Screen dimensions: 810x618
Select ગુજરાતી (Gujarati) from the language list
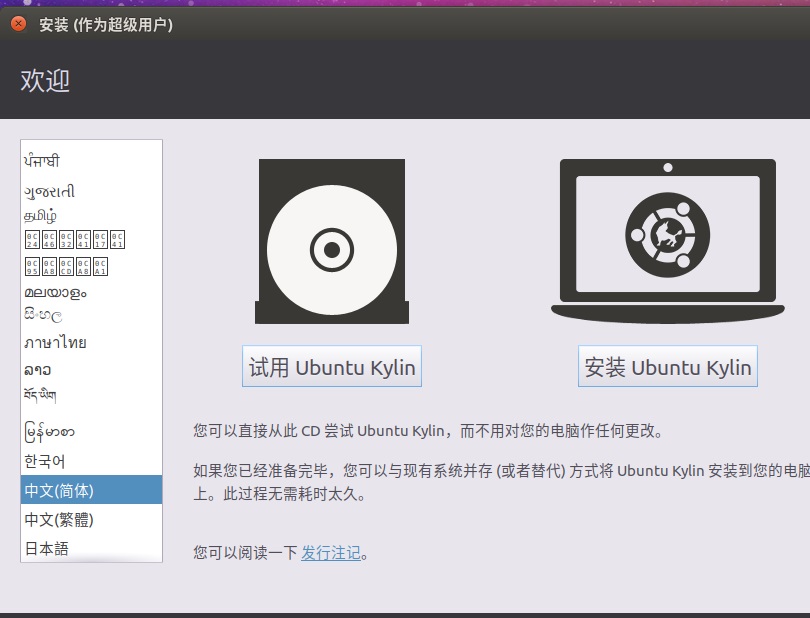pos(50,191)
